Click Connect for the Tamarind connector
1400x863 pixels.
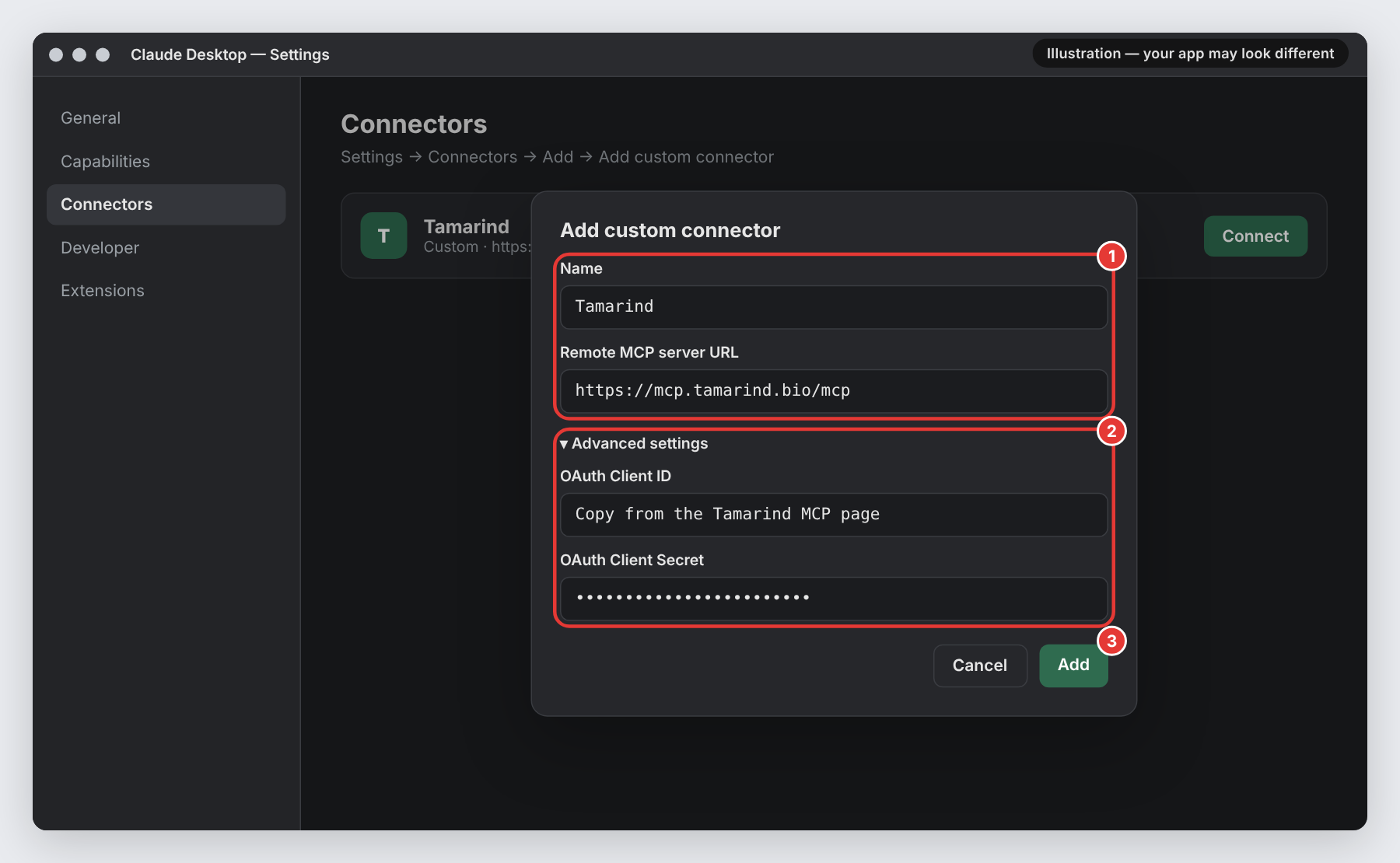click(x=1255, y=236)
